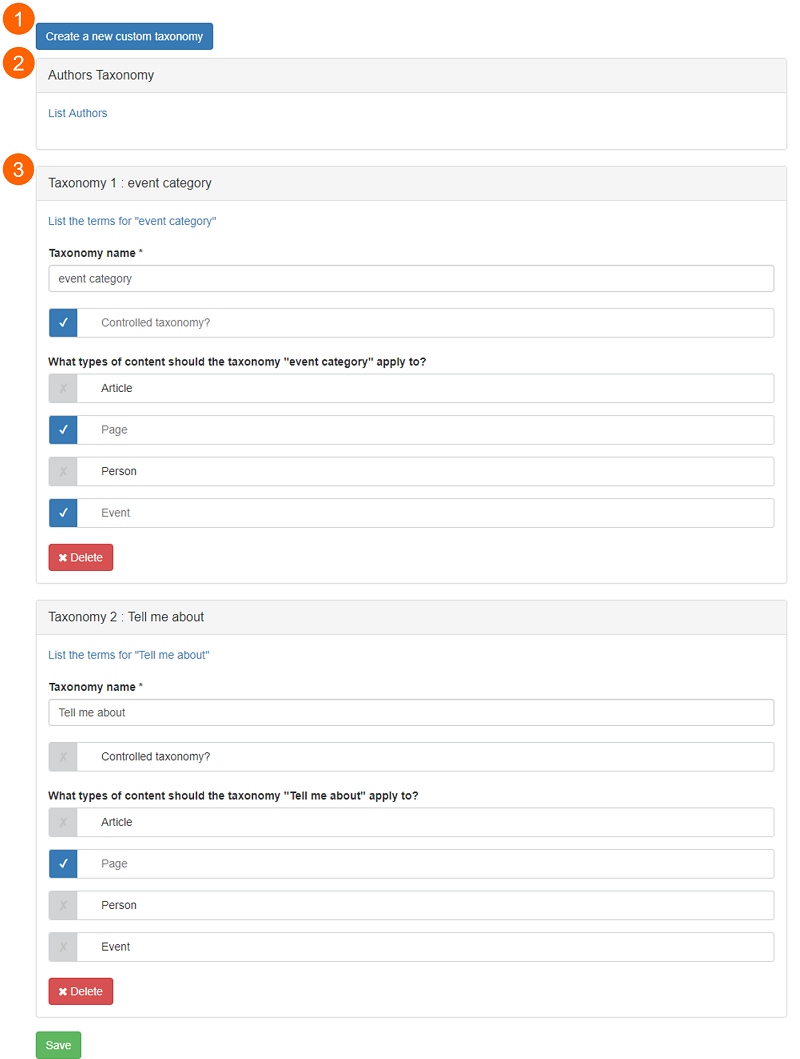Click orange step marker number 2

tap(18, 63)
